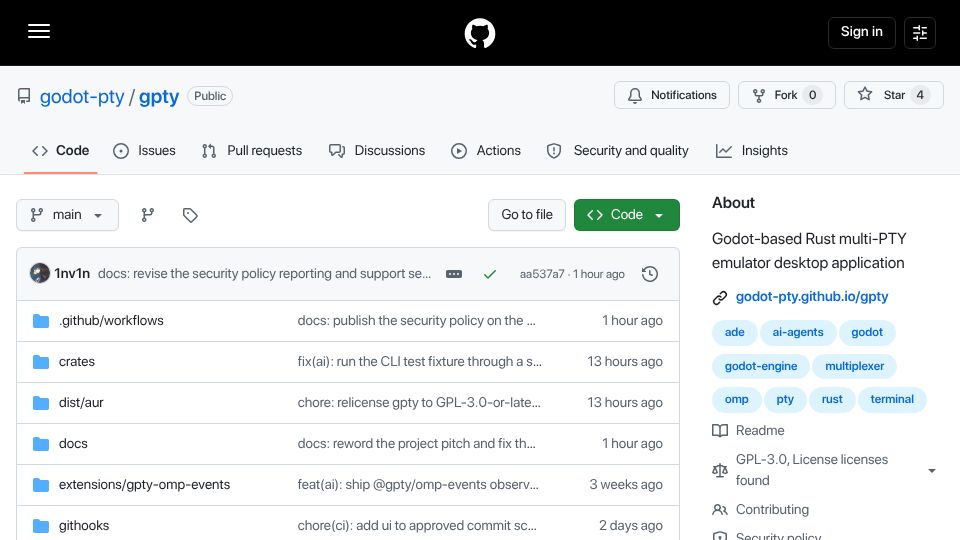960x540 pixels.
Task: Star the gpty repository
Action: pyautogui.click(x=894, y=95)
